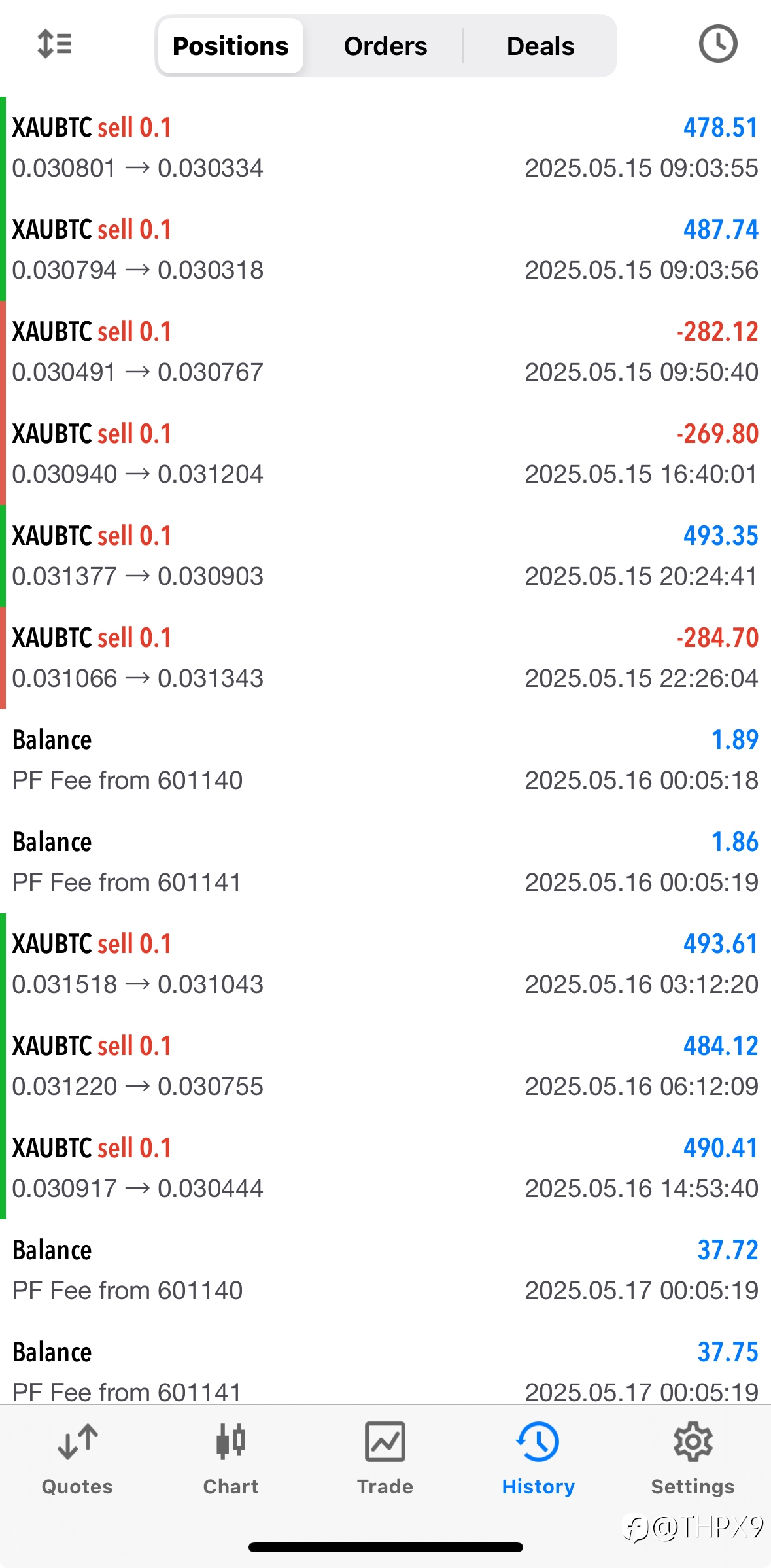Select Balance entry of 37.72
Image resolution: width=771 pixels, height=1568 pixels.
click(385, 1270)
